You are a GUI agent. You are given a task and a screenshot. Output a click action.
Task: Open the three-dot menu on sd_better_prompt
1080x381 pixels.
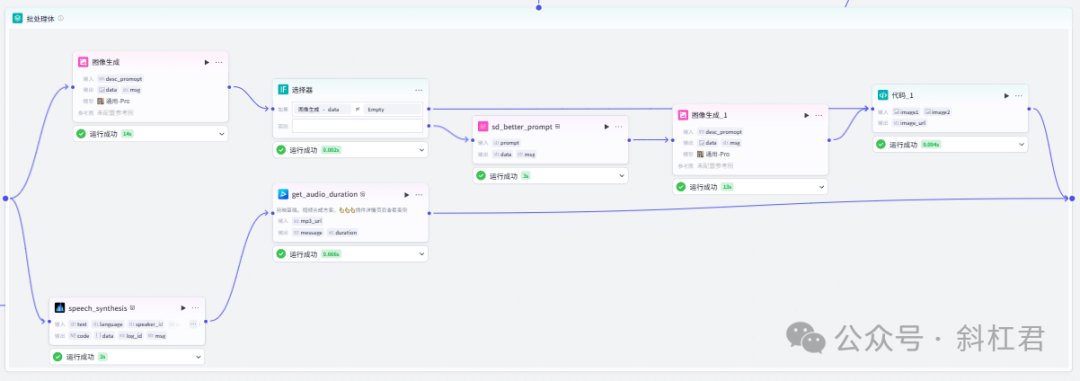619,127
